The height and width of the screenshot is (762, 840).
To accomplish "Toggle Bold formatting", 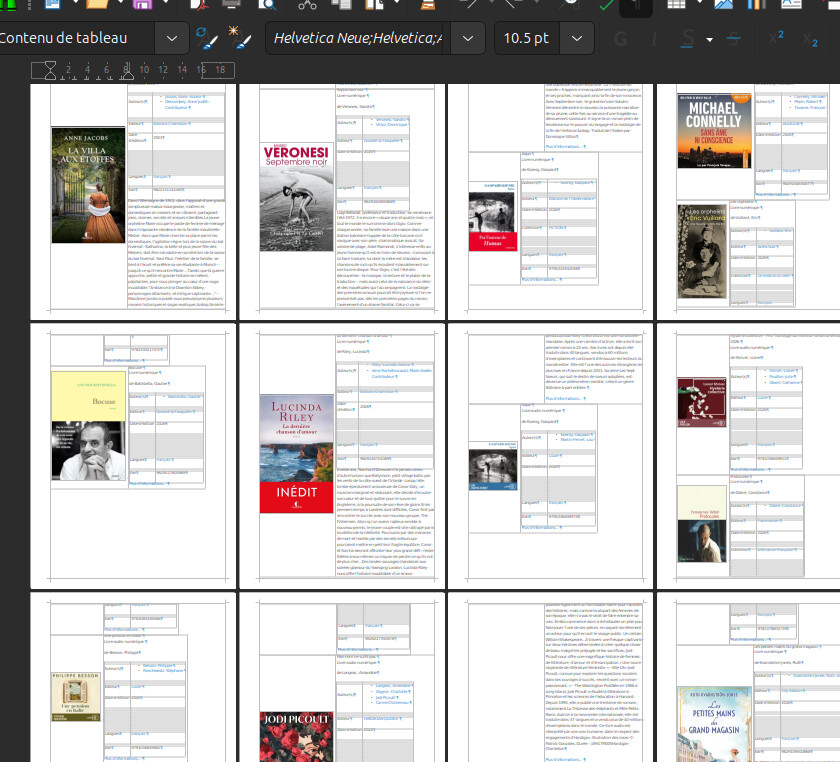I will [621, 39].
